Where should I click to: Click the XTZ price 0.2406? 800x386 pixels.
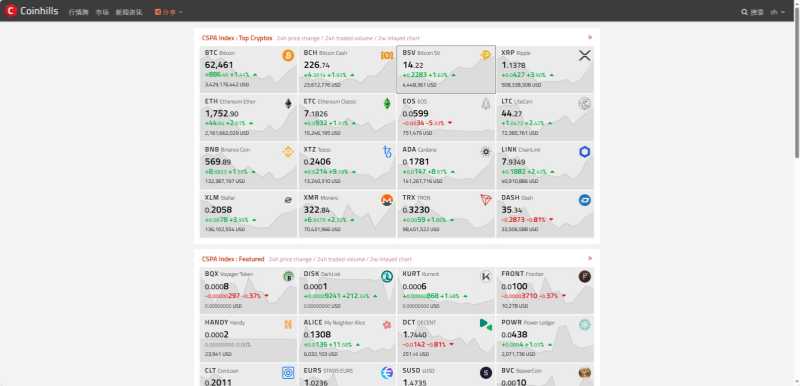[317, 162]
